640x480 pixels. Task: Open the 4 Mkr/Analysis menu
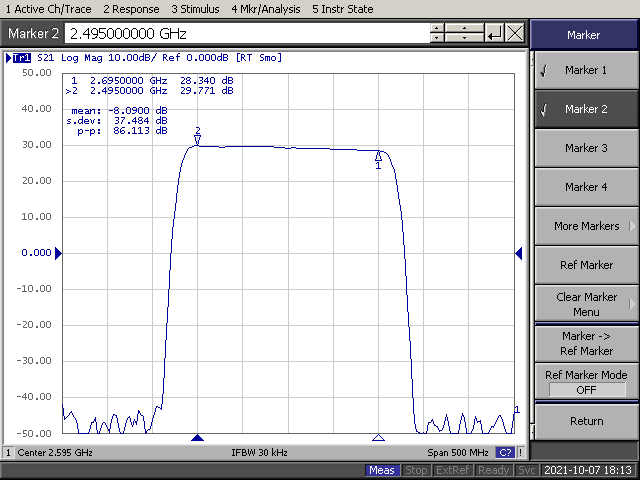point(263,9)
